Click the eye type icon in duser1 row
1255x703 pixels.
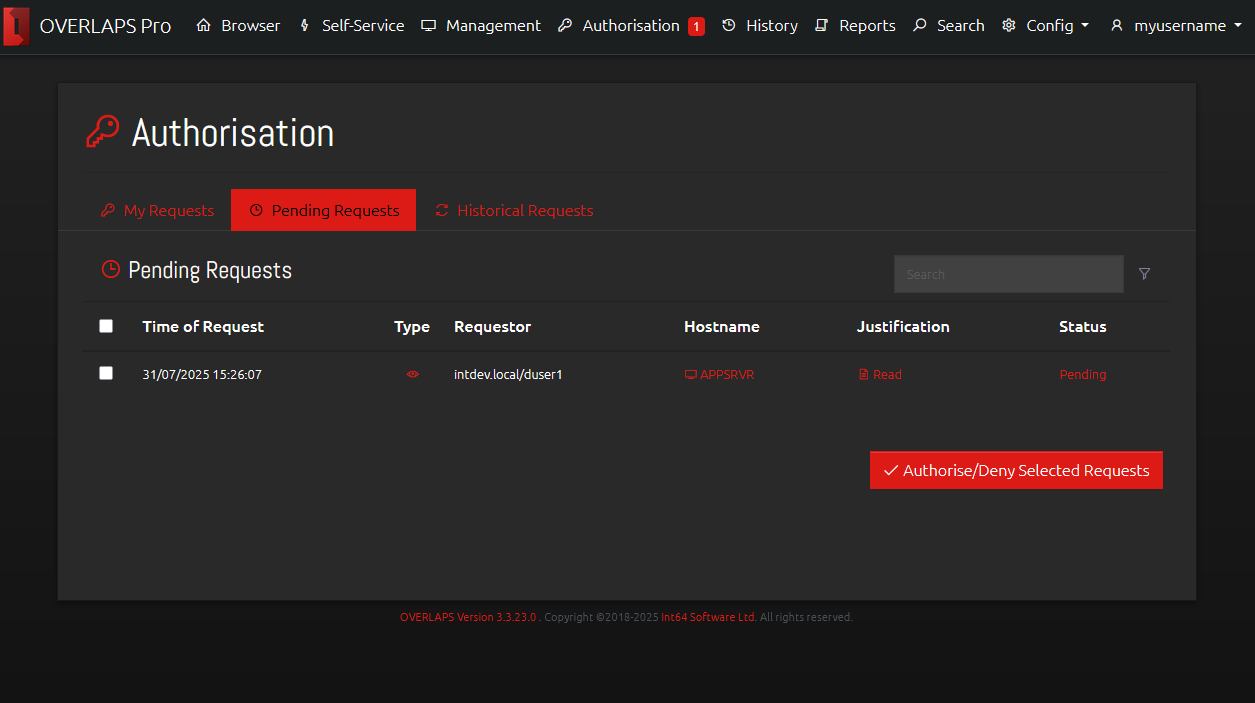[x=412, y=374]
